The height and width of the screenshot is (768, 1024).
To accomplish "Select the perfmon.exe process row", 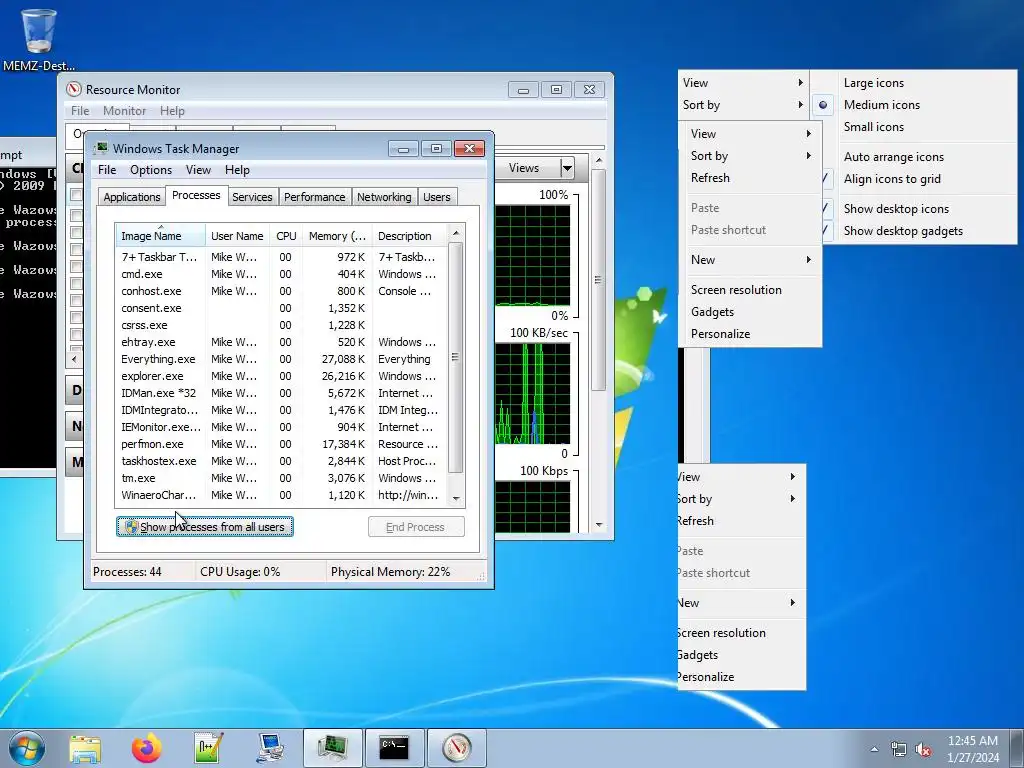I will coord(281,444).
